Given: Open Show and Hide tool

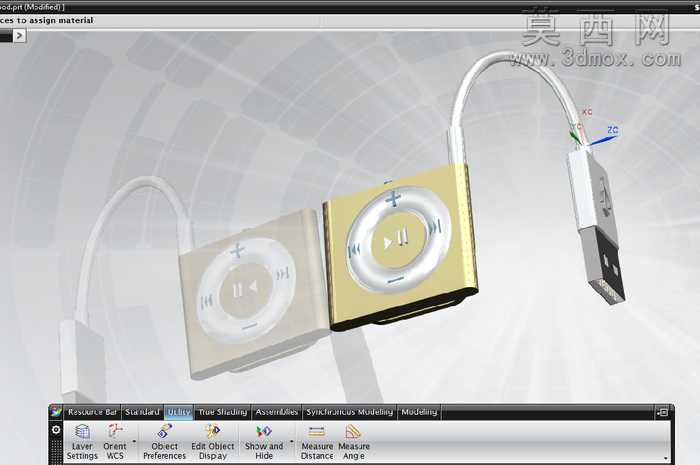Looking at the screenshot, I should pos(264,441).
